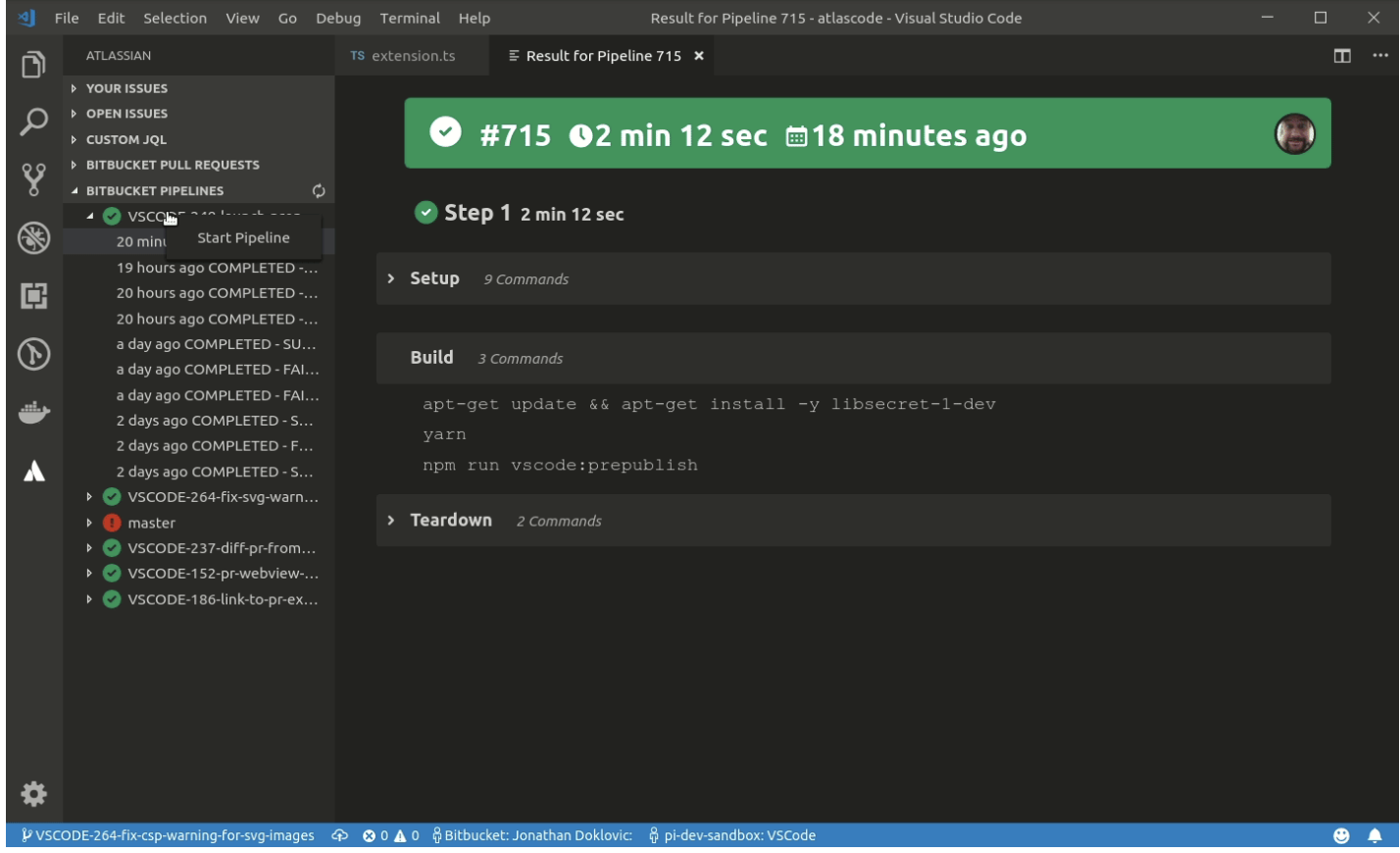Close the Result for Pipeline 715 tab
Viewport: 1400px width, 853px height.
(699, 56)
